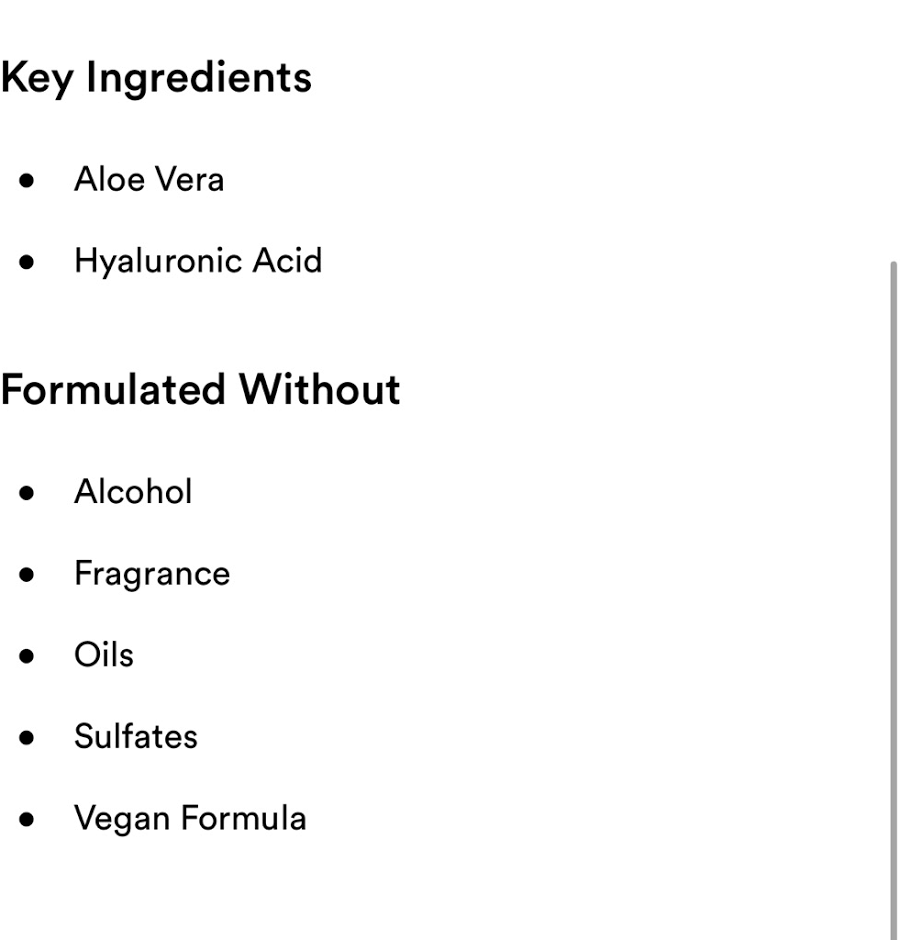Click the word Acid in Hyaluronic Acid

(287, 261)
